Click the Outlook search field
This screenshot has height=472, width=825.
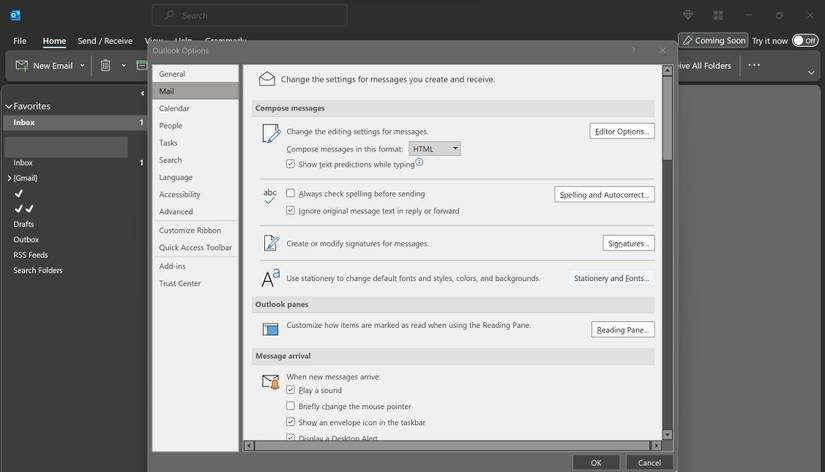pos(250,15)
